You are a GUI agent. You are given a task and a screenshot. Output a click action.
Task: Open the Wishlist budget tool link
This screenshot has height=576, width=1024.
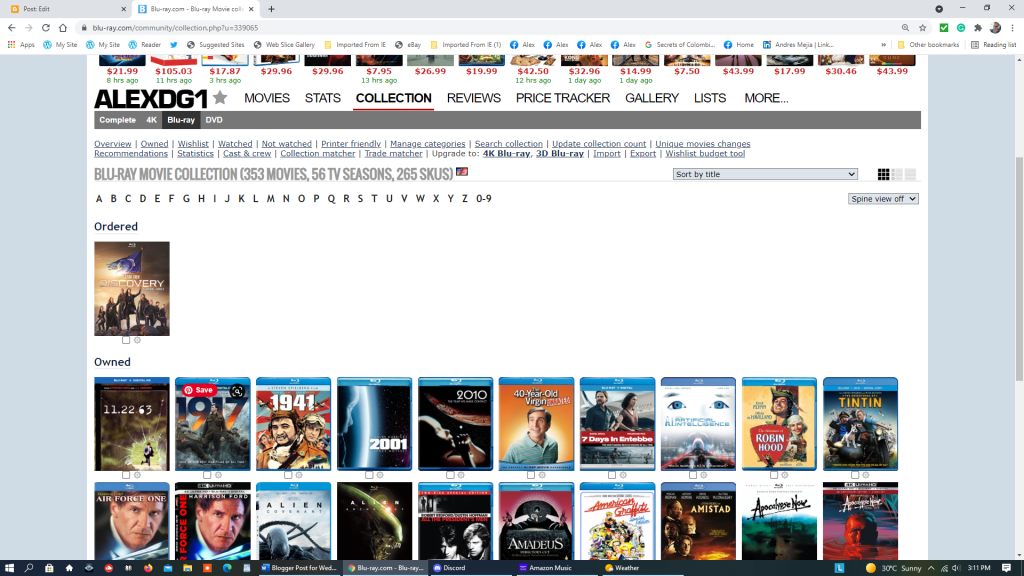[705, 154]
